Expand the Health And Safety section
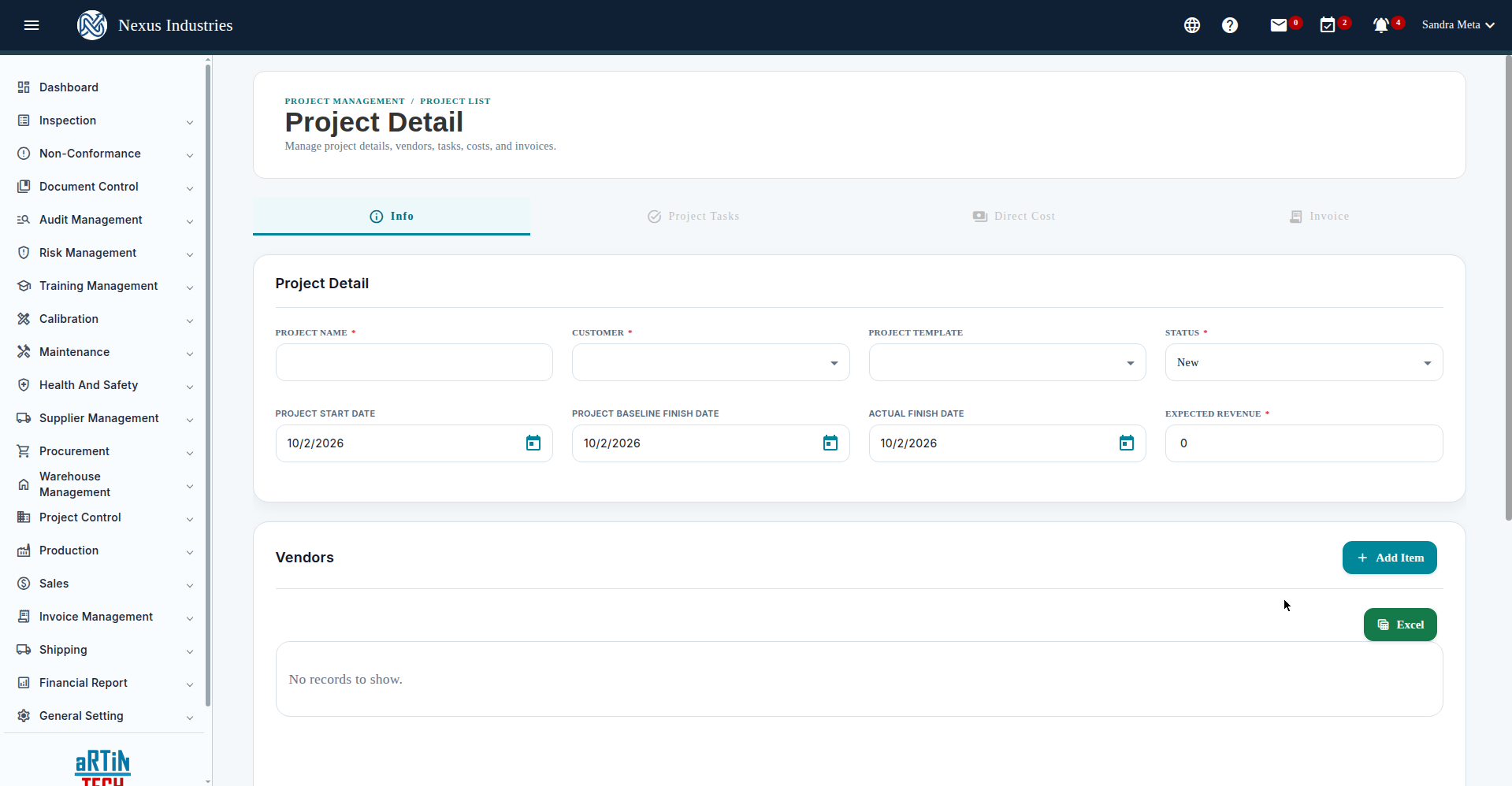This screenshot has width=1512, height=786. click(x=106, y=385)
